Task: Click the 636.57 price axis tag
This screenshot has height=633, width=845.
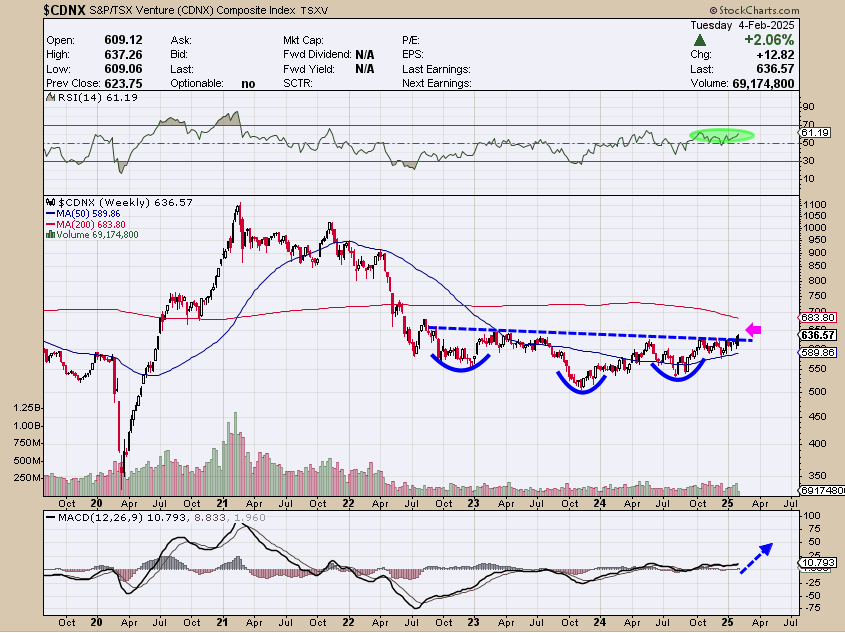Action: (x=818, y=335)
